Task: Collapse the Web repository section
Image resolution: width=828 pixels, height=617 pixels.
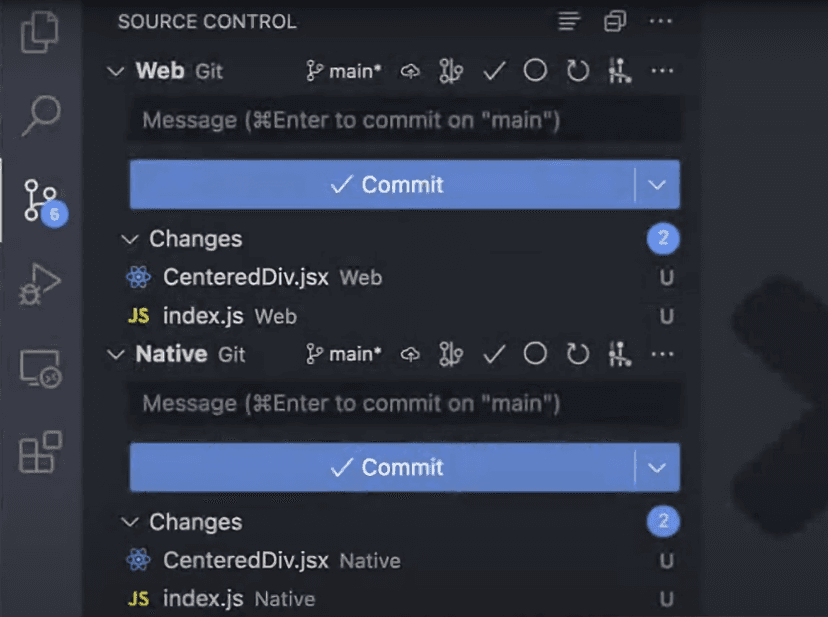Action: point(115,71)
